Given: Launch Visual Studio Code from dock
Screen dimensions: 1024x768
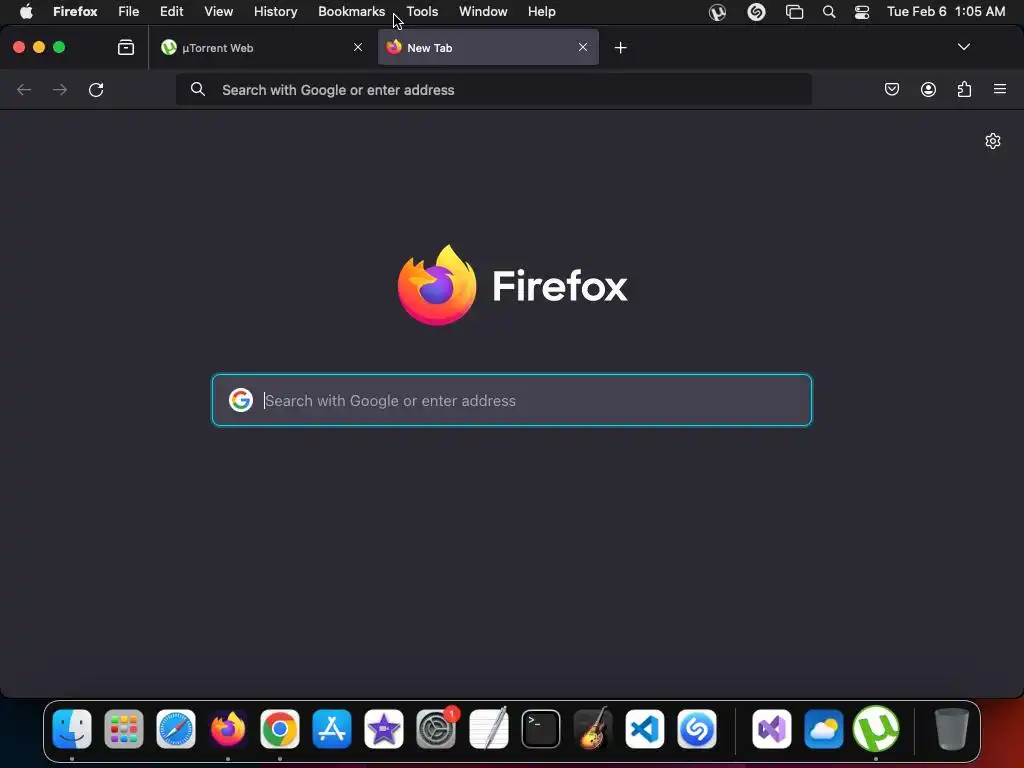Looking at the screenshot, I should [645, 729].
